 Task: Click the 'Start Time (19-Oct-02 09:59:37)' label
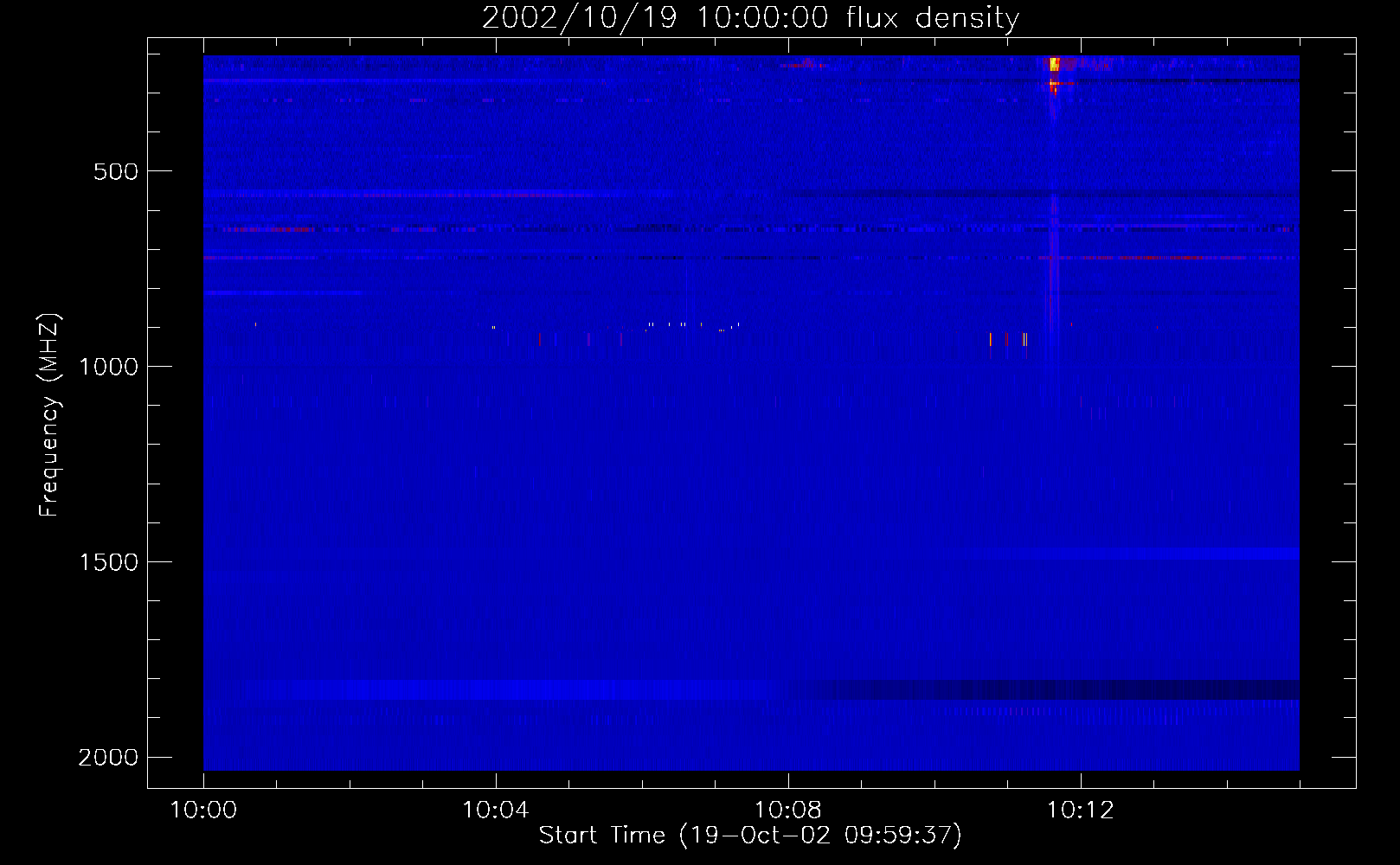(750, 836)
